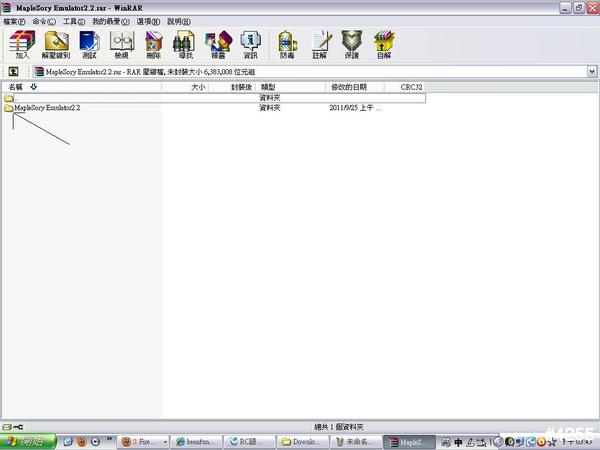
Task: Open the 檔案(F) File menu
Action: 14,22
